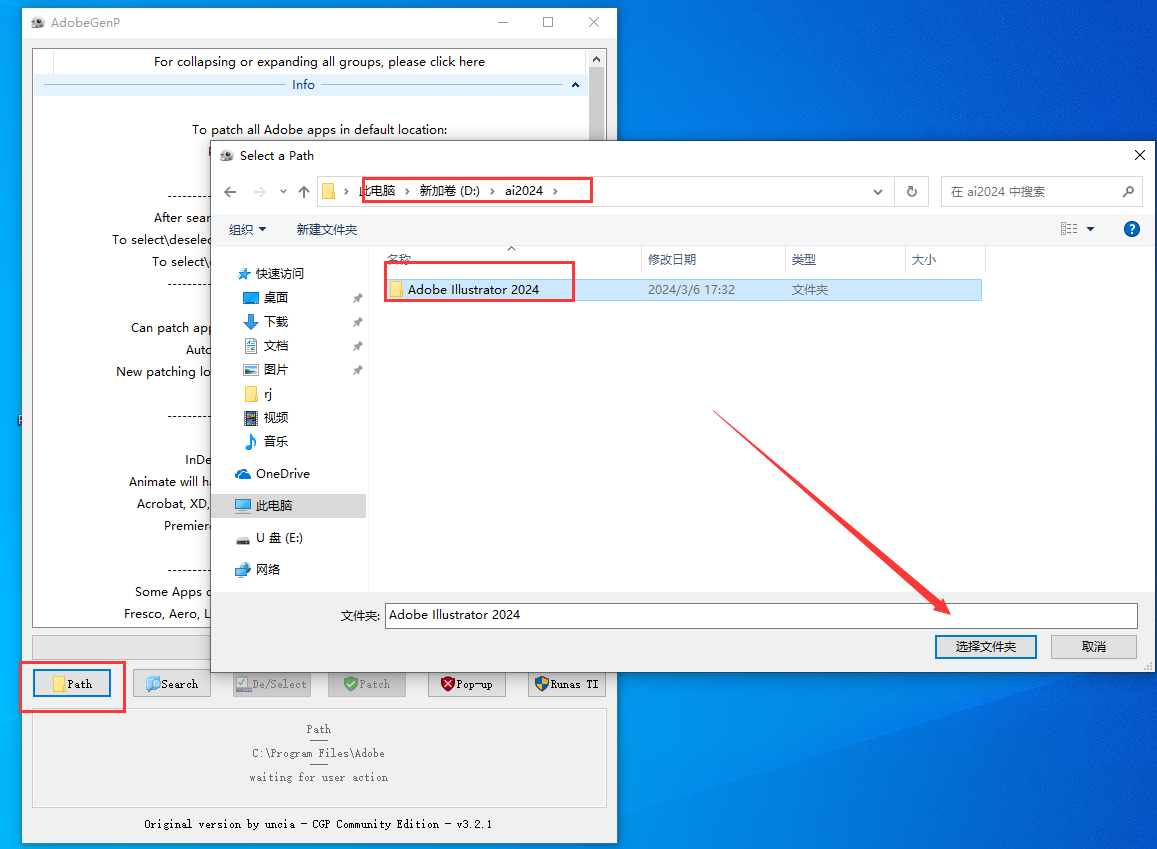Click the magnifier icon in search box
This screenshot has height=849, width=1157.
tap(1127, 192)
